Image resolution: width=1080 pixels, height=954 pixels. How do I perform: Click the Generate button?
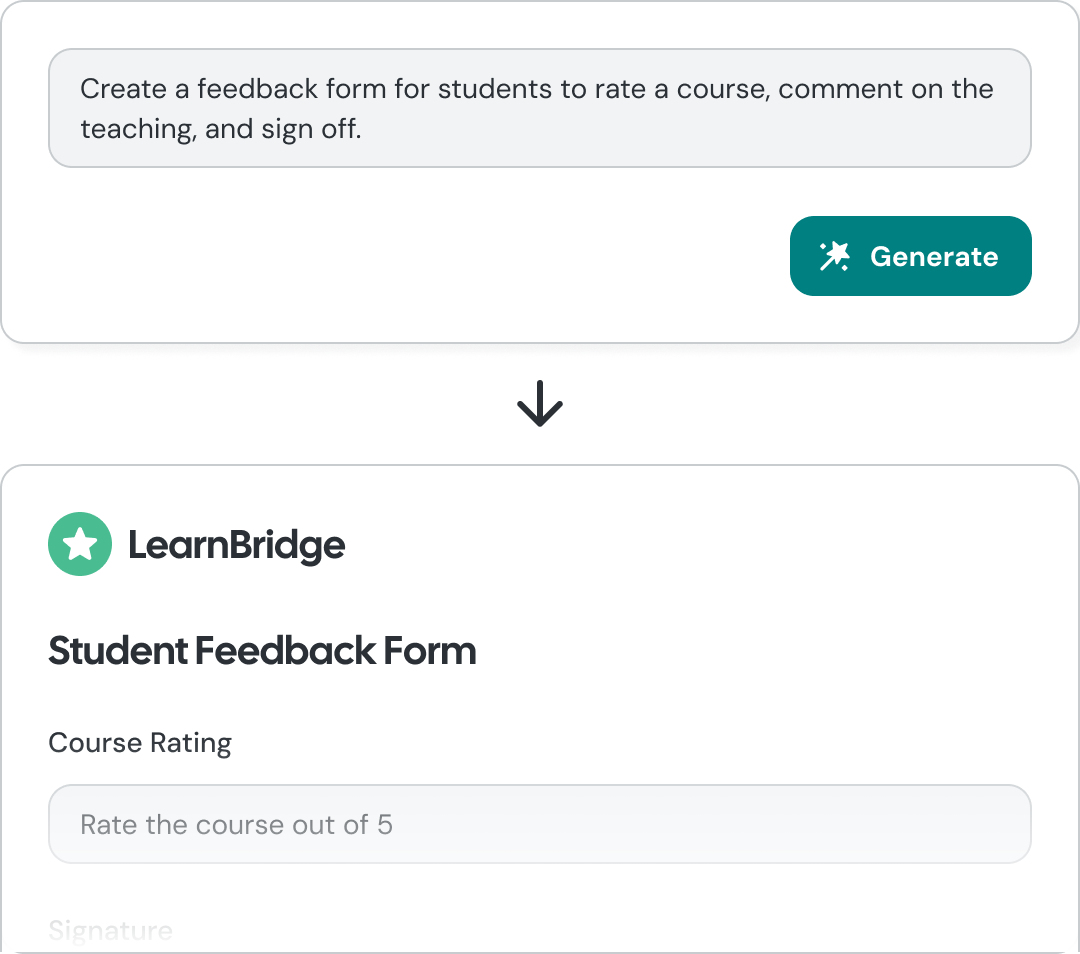tap(911, 256)
